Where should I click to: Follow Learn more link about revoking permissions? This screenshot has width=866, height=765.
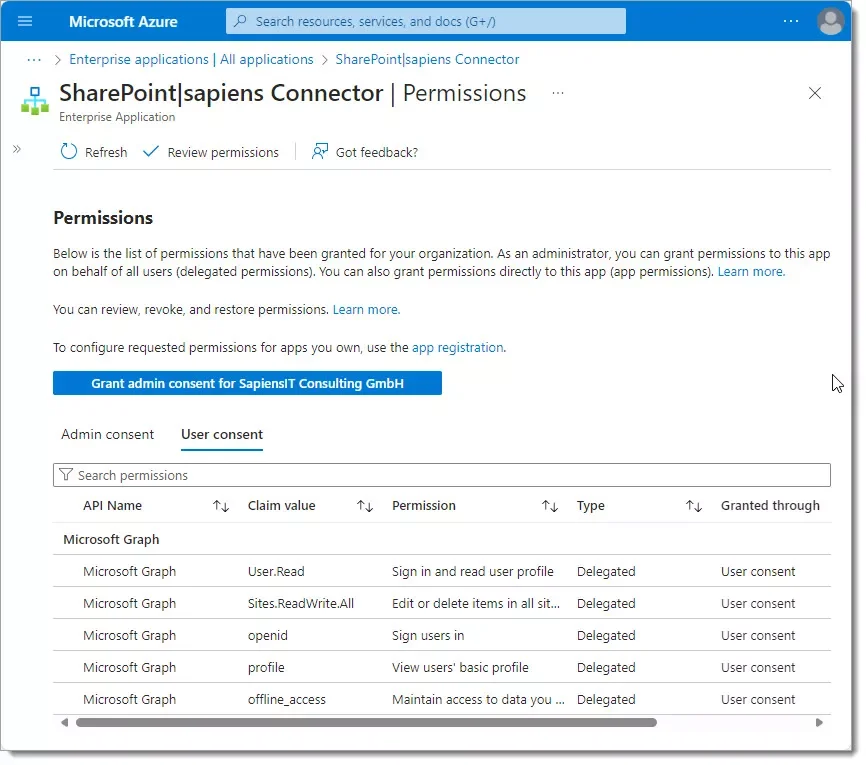click(366, 309)
